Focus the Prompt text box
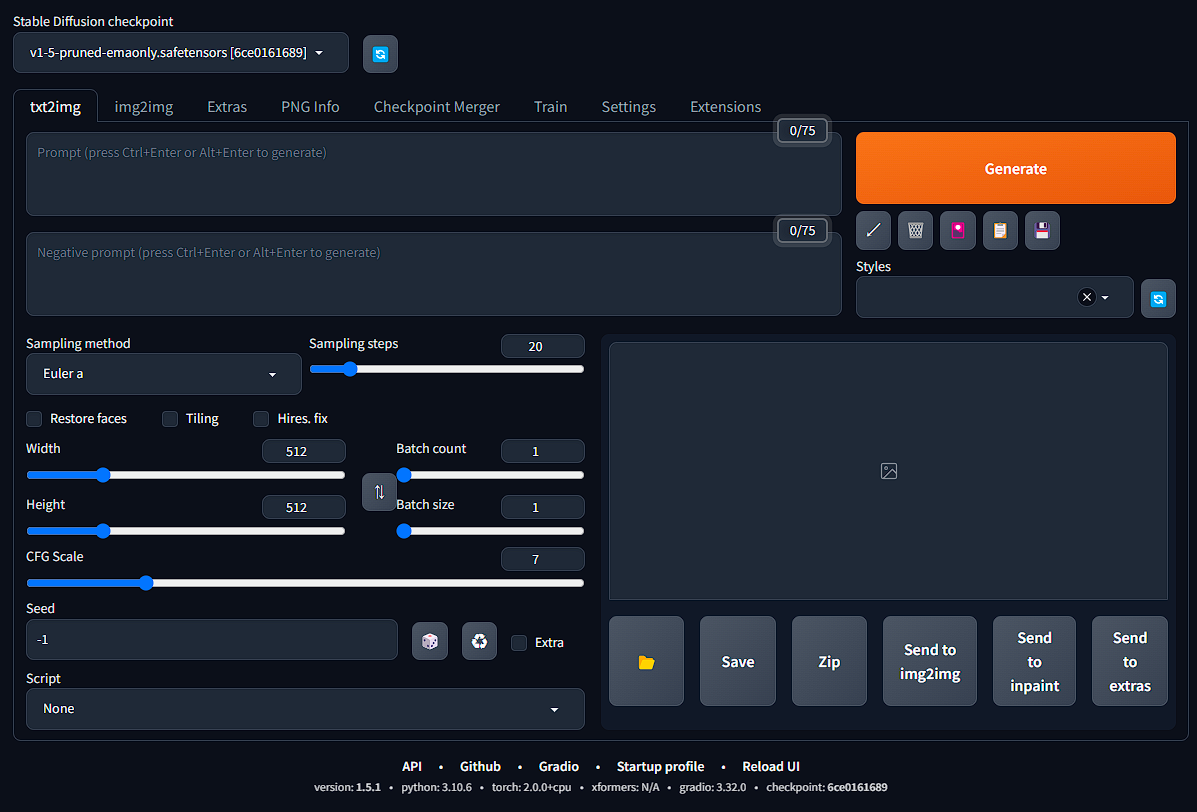 point(434,174)
